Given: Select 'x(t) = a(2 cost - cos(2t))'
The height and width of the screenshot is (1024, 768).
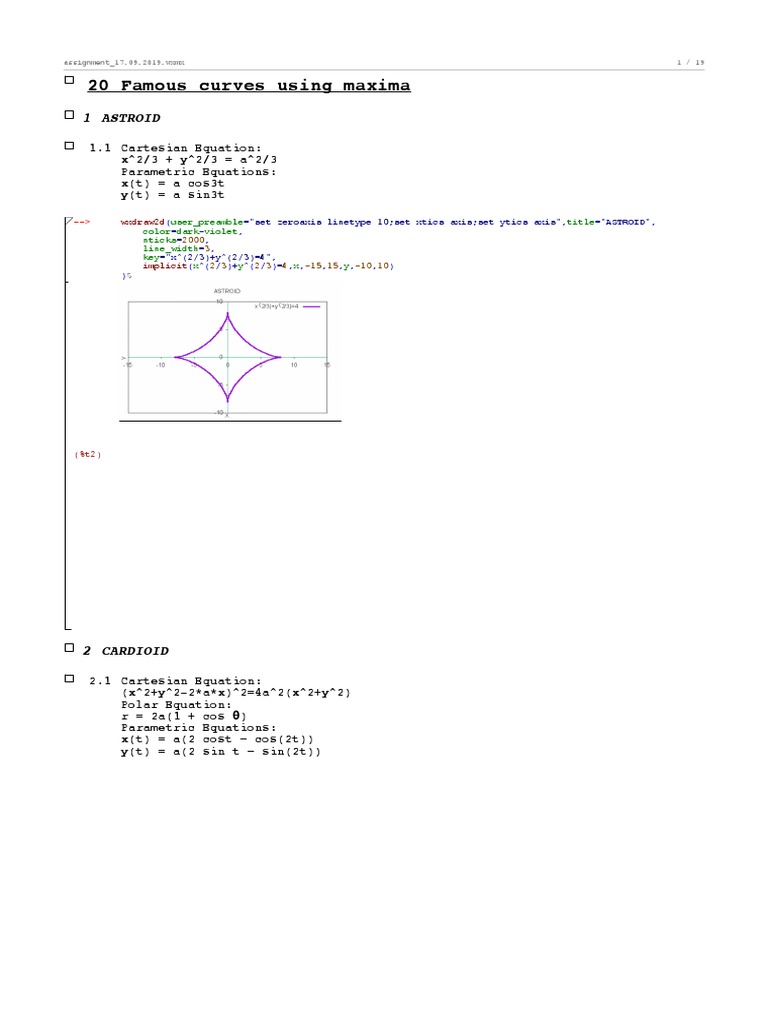Looking at the screenshot, I should (217, 739).
